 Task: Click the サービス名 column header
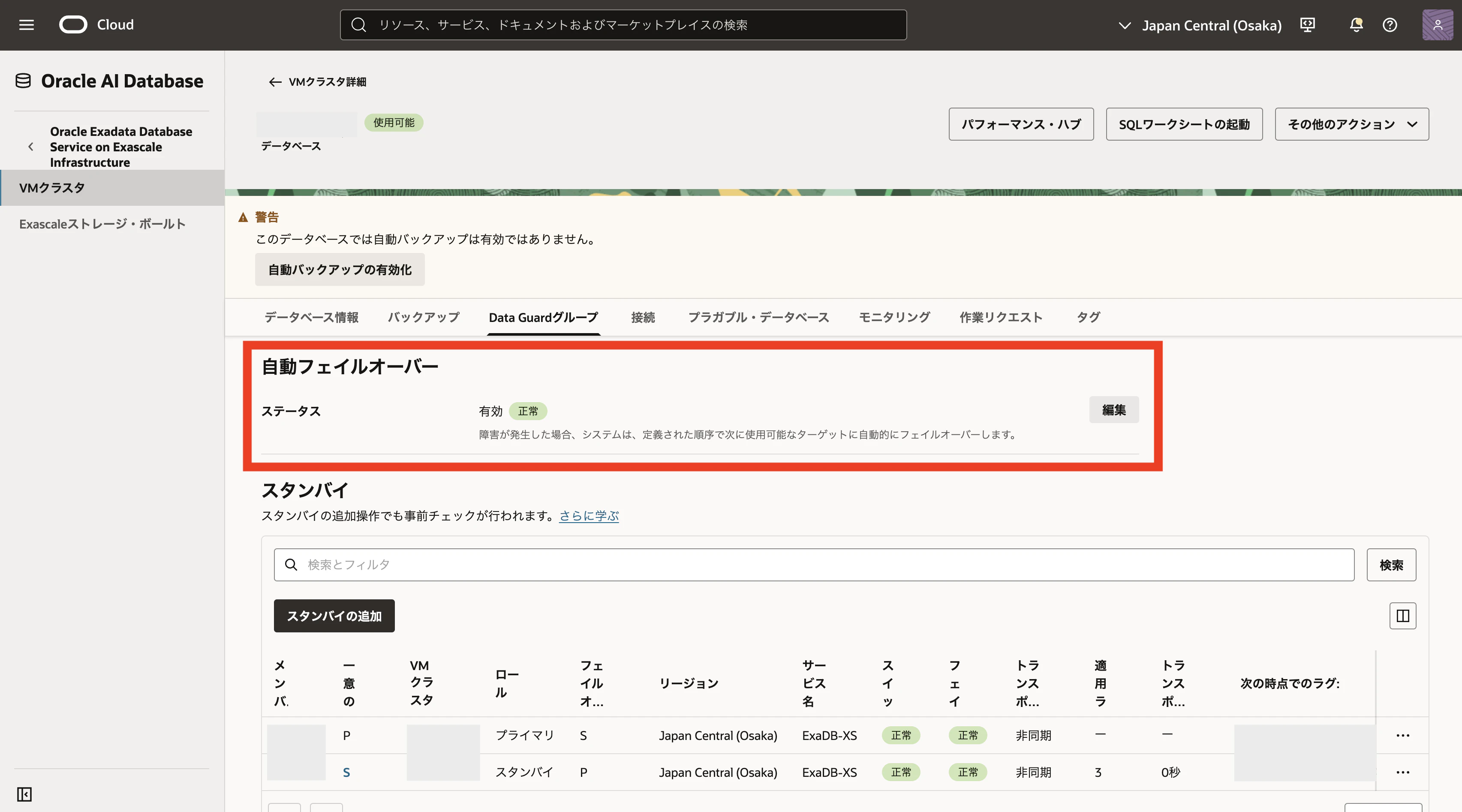[x=814, y=683]
